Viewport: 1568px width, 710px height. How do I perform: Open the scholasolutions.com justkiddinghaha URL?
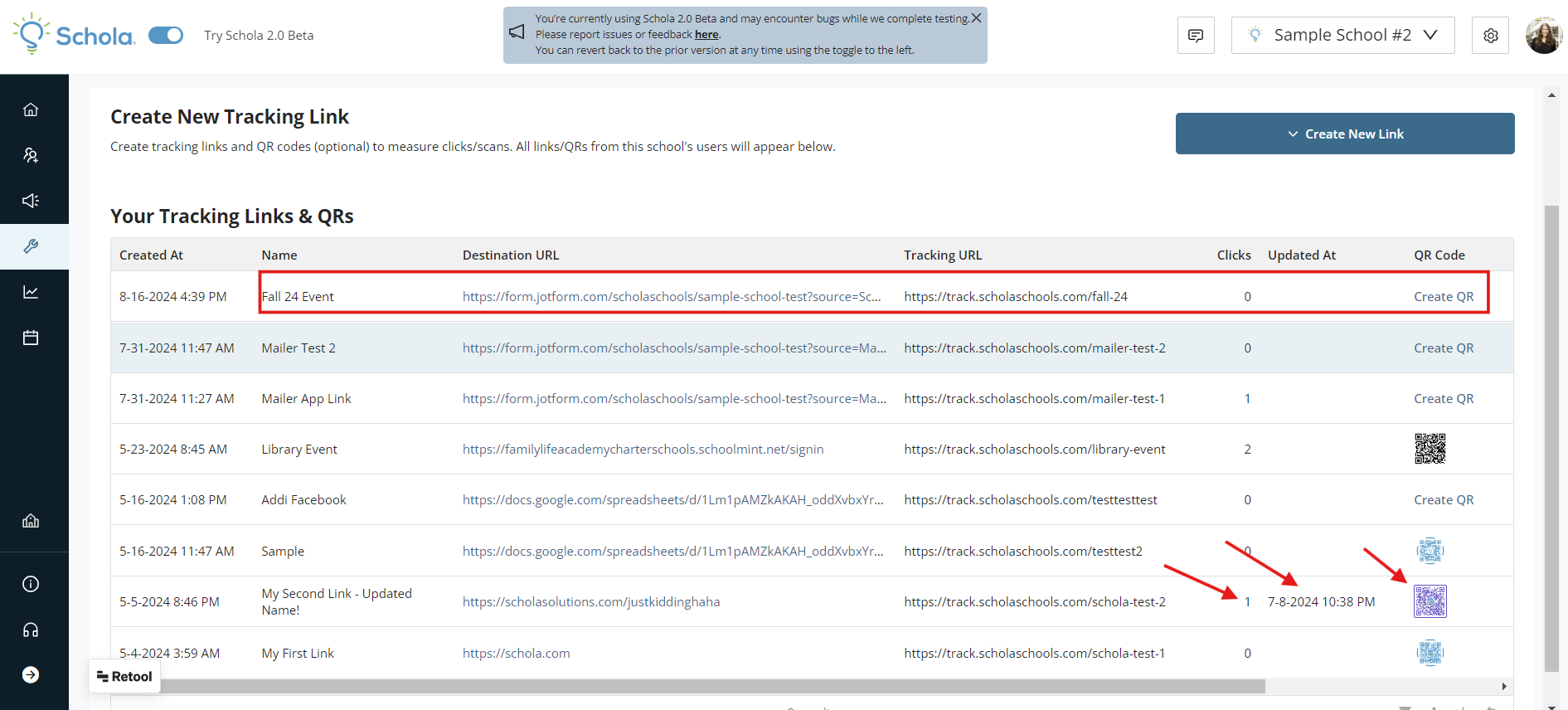pyautogui.click(x=591, y=602)
